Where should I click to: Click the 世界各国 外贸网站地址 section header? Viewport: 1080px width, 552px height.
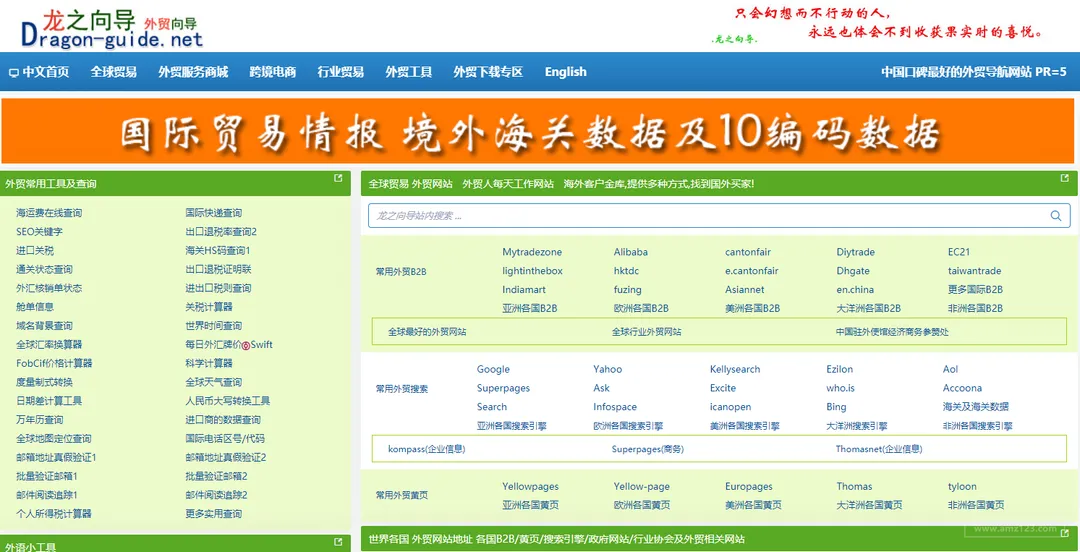point(557,539)
